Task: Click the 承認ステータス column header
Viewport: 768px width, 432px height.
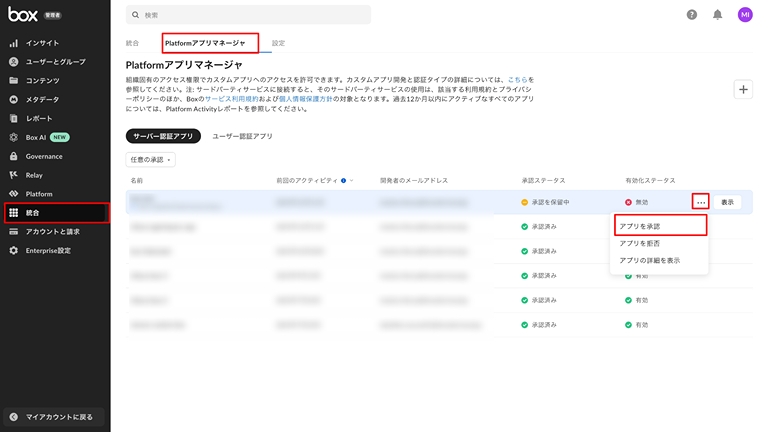Action: pyautogui.click(x=543, y=181)
